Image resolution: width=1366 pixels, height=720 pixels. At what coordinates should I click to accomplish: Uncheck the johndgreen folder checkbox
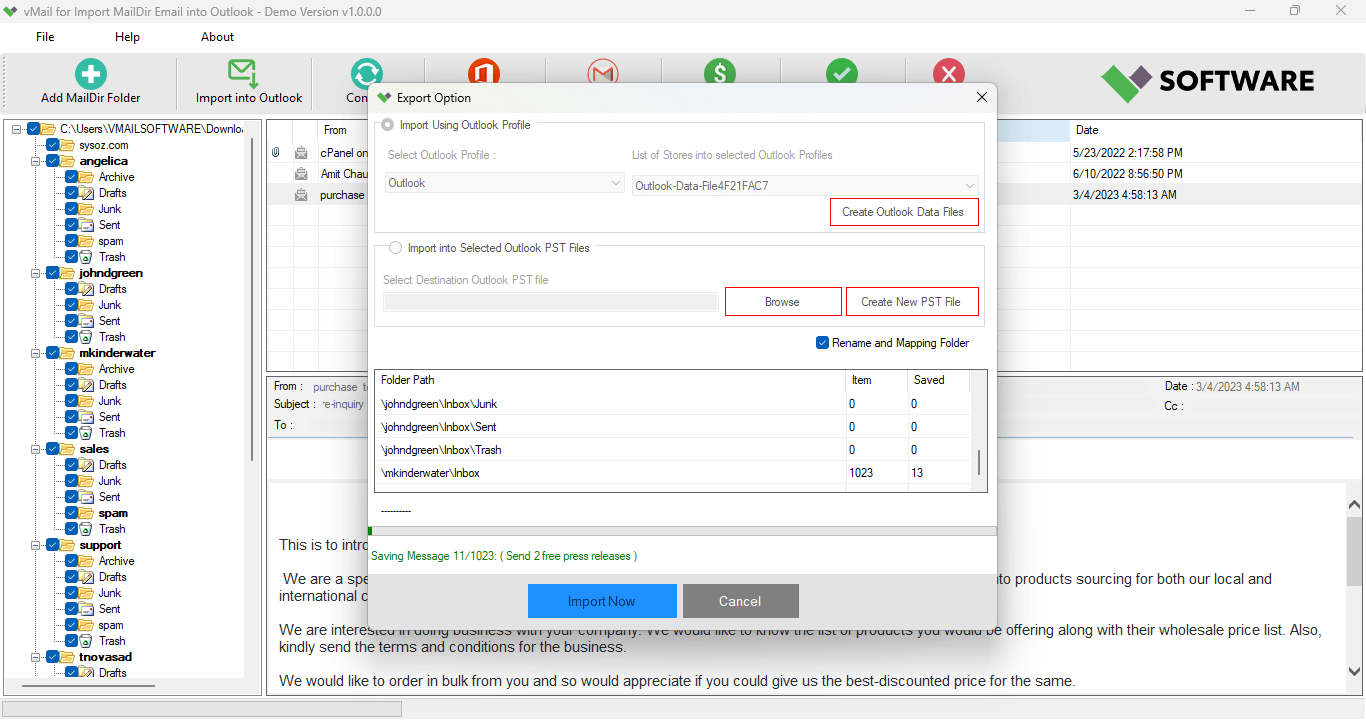tap(53, 273)
